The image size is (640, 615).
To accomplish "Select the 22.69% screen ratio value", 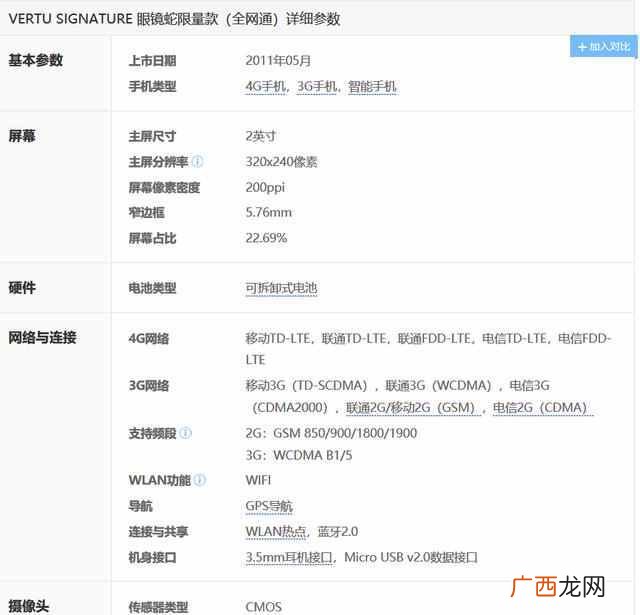I will coord(266,238).
